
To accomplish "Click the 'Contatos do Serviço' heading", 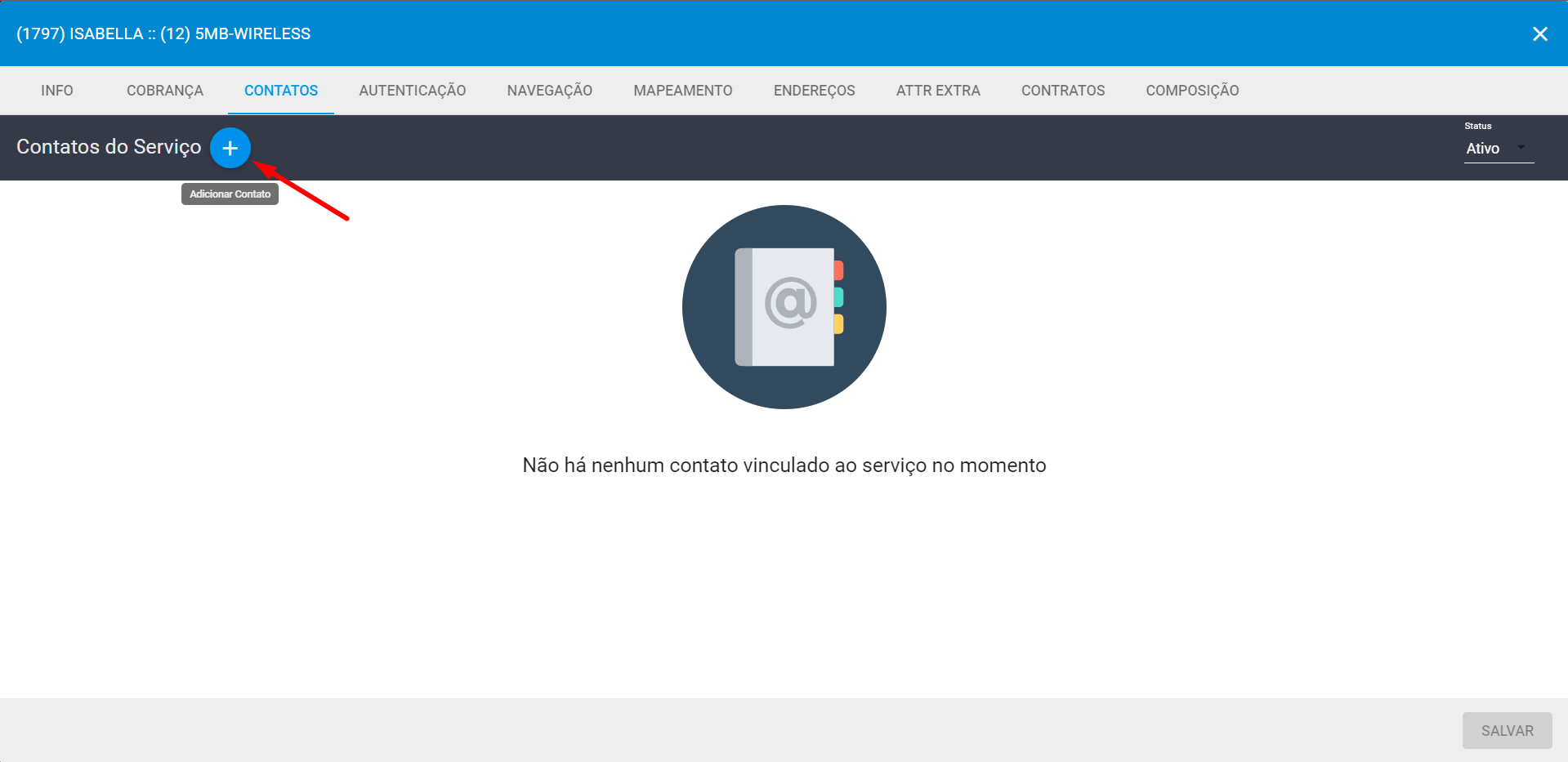I will 109,147.
